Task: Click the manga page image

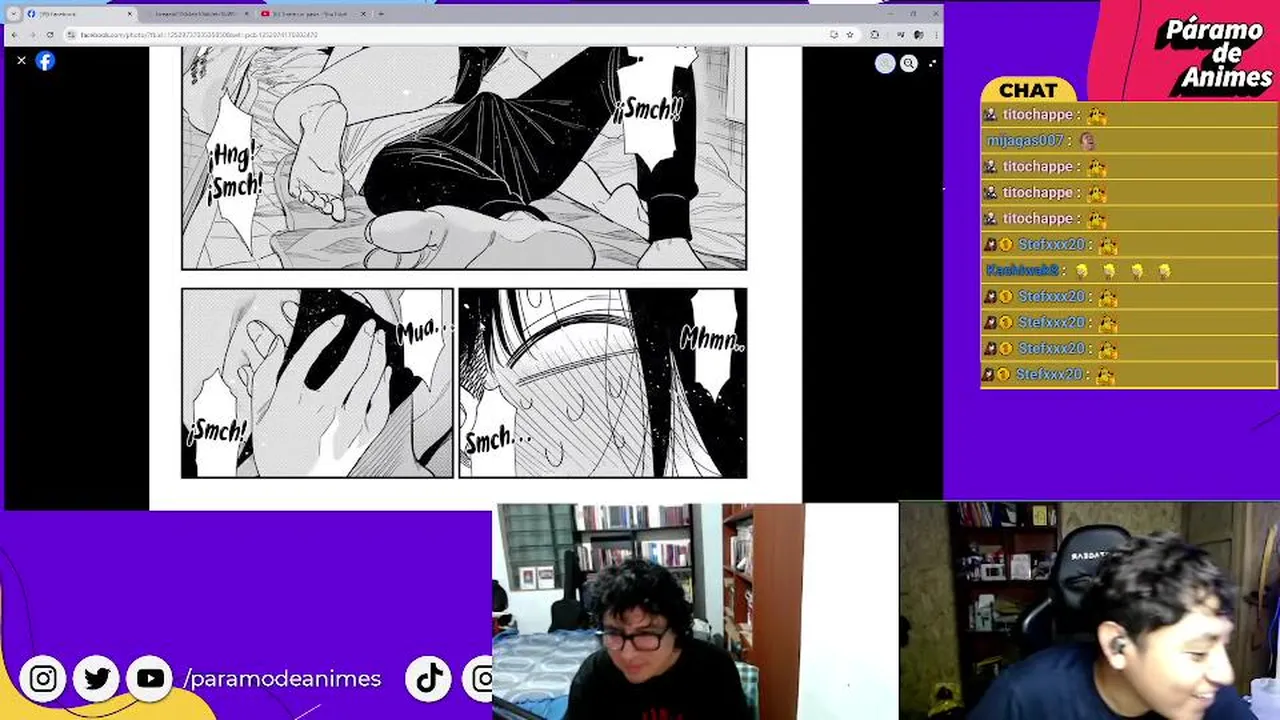Action: coord(475,277)
